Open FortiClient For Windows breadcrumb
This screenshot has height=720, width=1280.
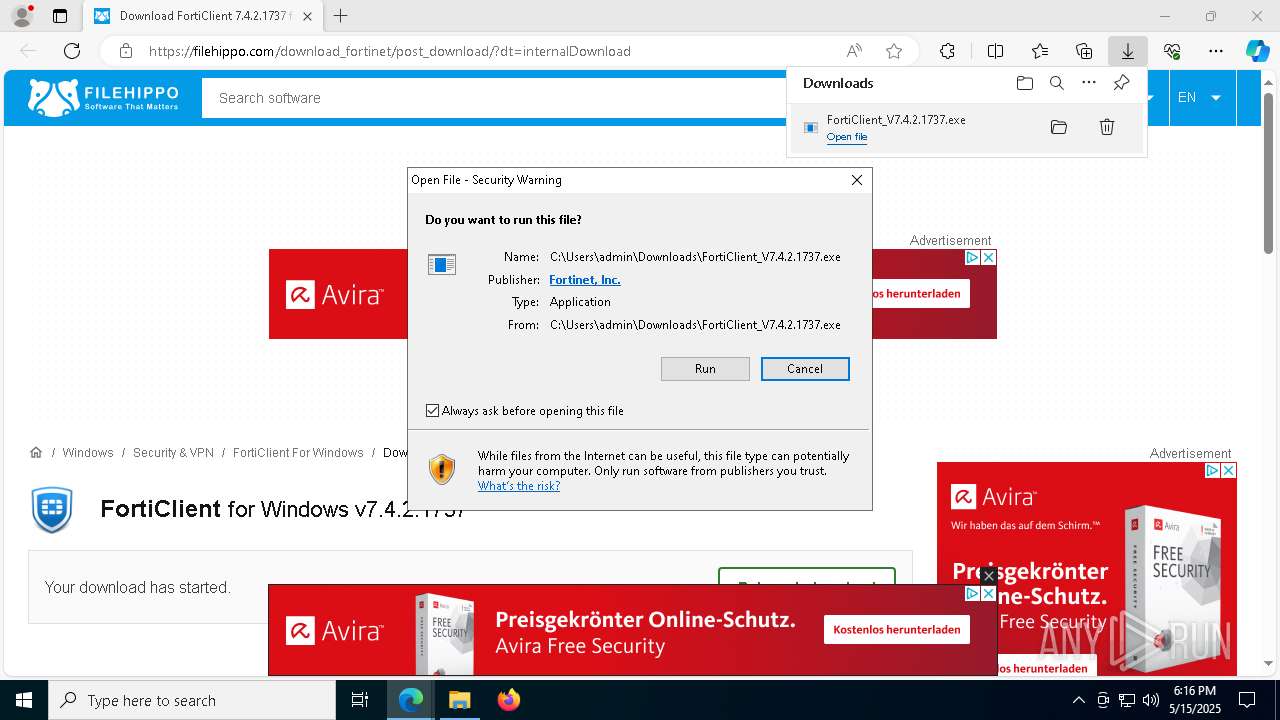(x=298, y=453)
